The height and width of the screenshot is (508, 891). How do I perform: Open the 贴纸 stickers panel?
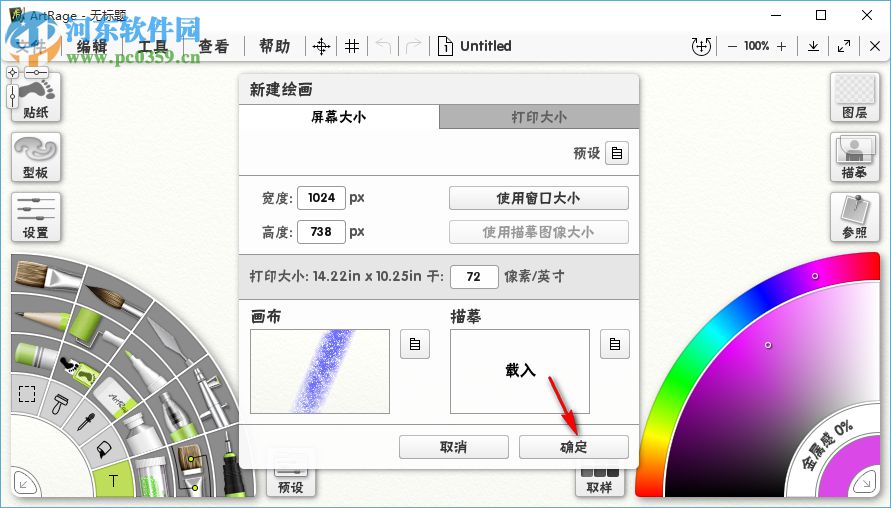(x=36, y=98)
